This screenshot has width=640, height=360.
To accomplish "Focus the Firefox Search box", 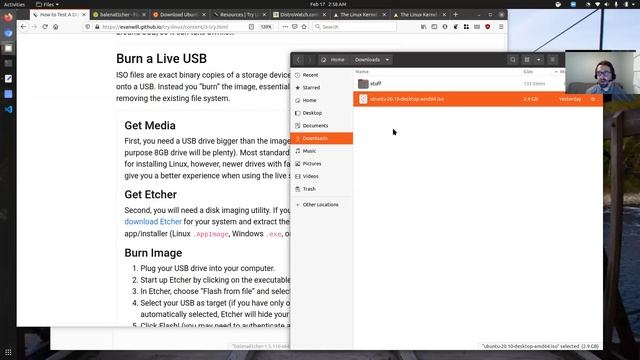I will point(354,27).
